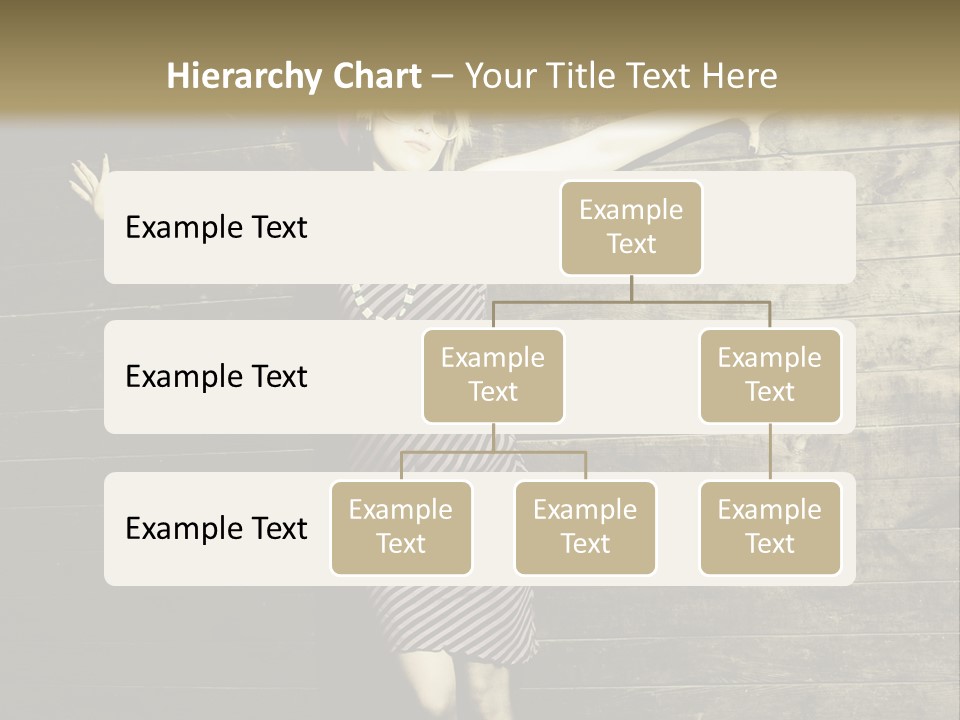Select the vertical connector below the top box
Image resolution: width=960 pixels, height=720 pixels.
pos(631,288)
